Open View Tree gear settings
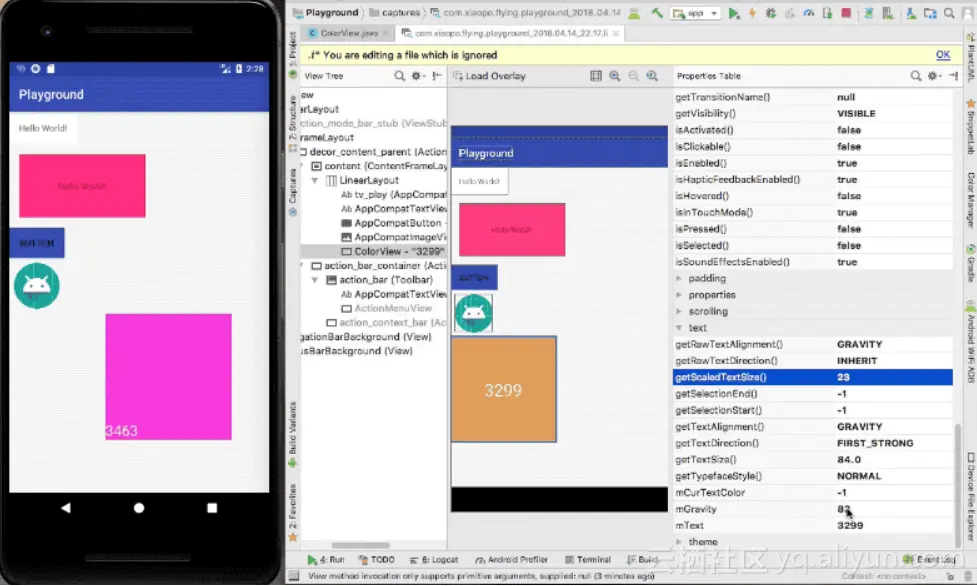This screenshot has height=586, width=977. (x=417, y=76)
